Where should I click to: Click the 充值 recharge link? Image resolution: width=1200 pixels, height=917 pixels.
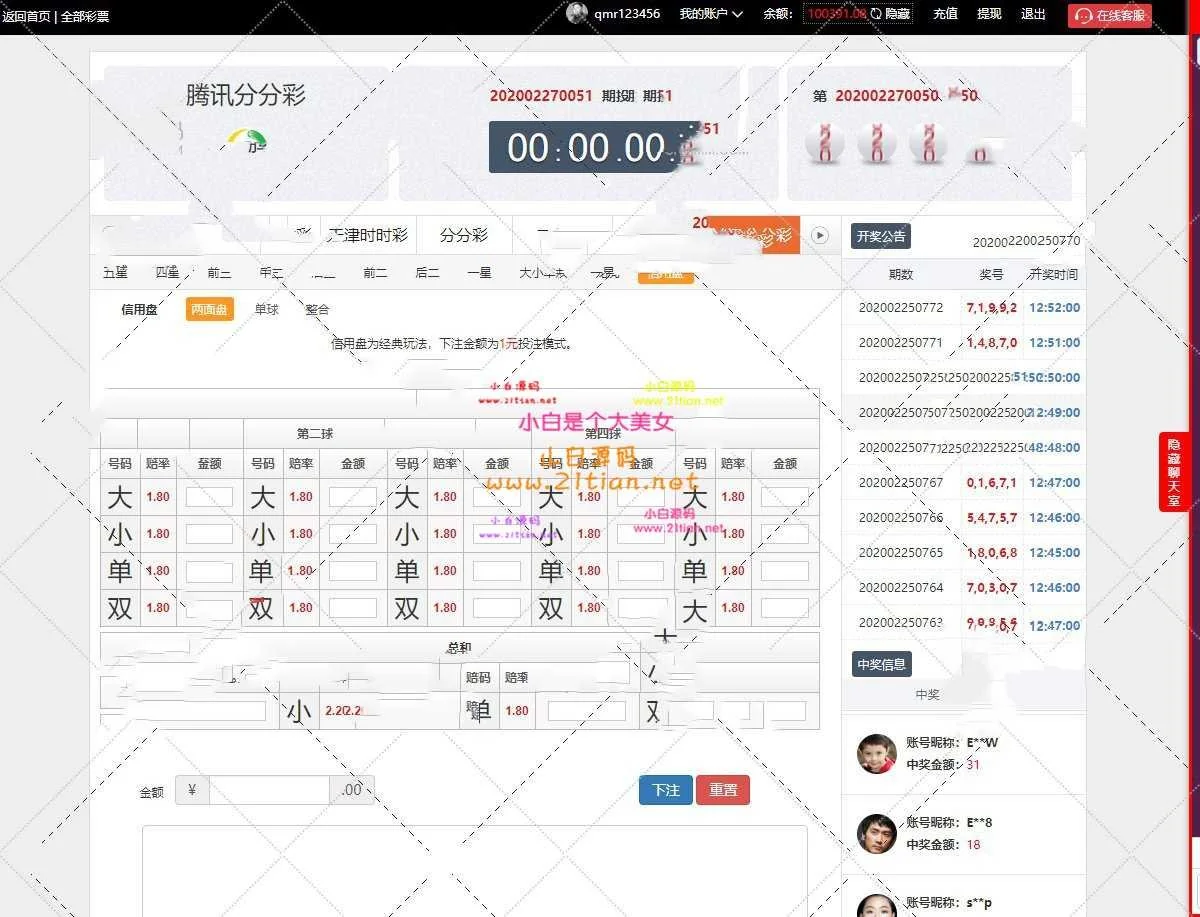(945, 14)
